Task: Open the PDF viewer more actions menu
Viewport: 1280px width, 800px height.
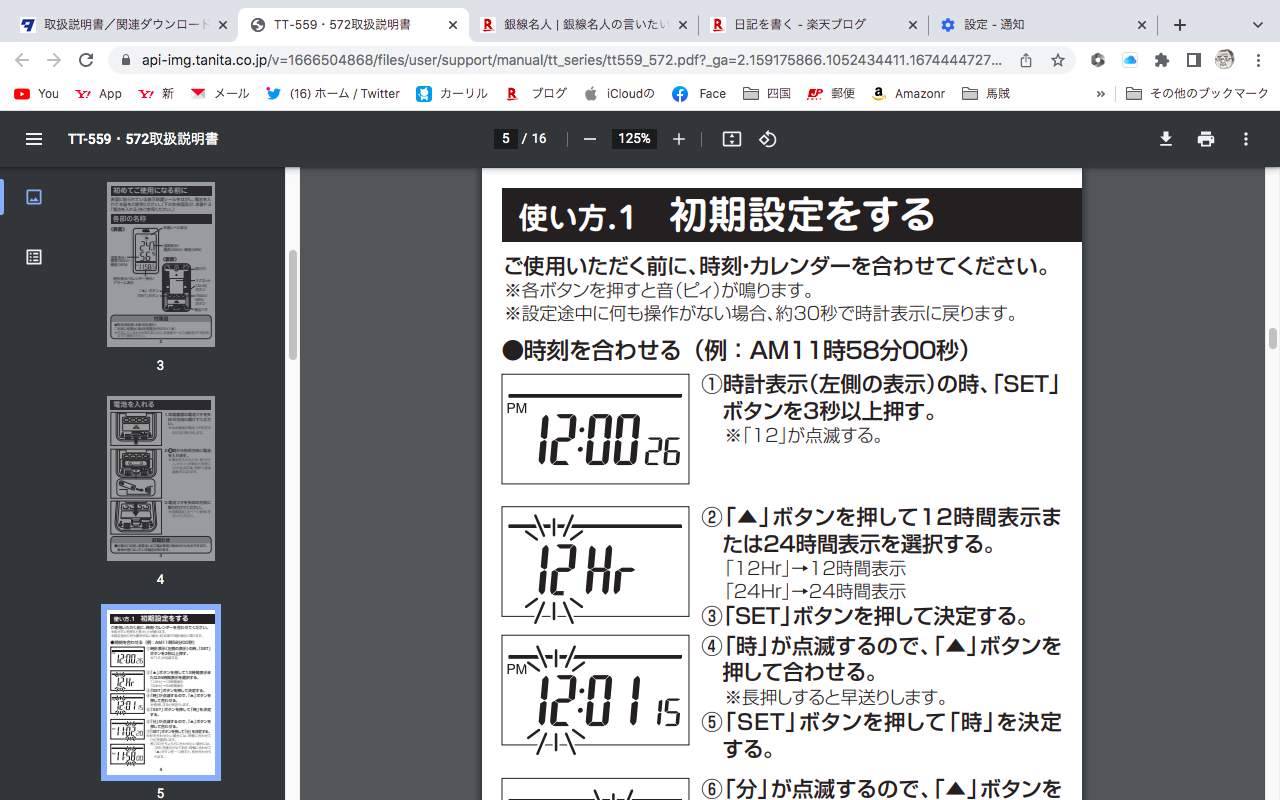Action: [1246, 139]
